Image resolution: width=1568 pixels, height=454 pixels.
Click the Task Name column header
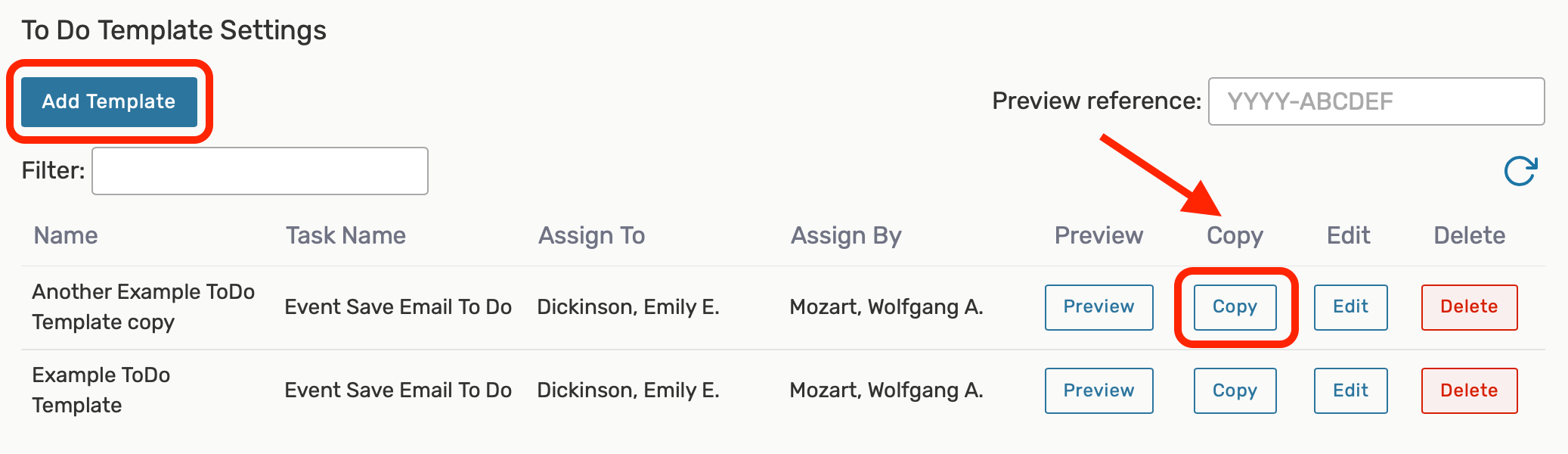tap(346, 235)
